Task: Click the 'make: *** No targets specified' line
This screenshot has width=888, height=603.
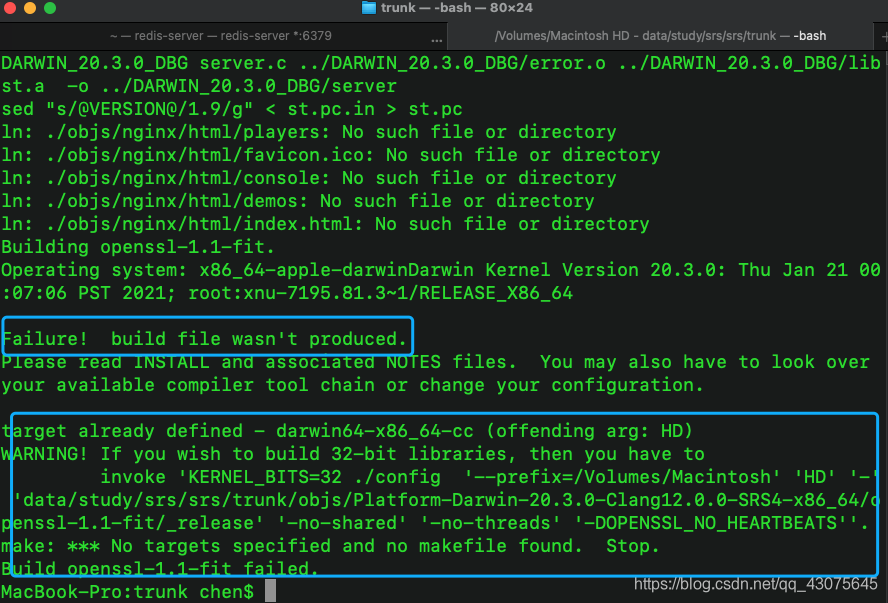Action: point(330,546)
